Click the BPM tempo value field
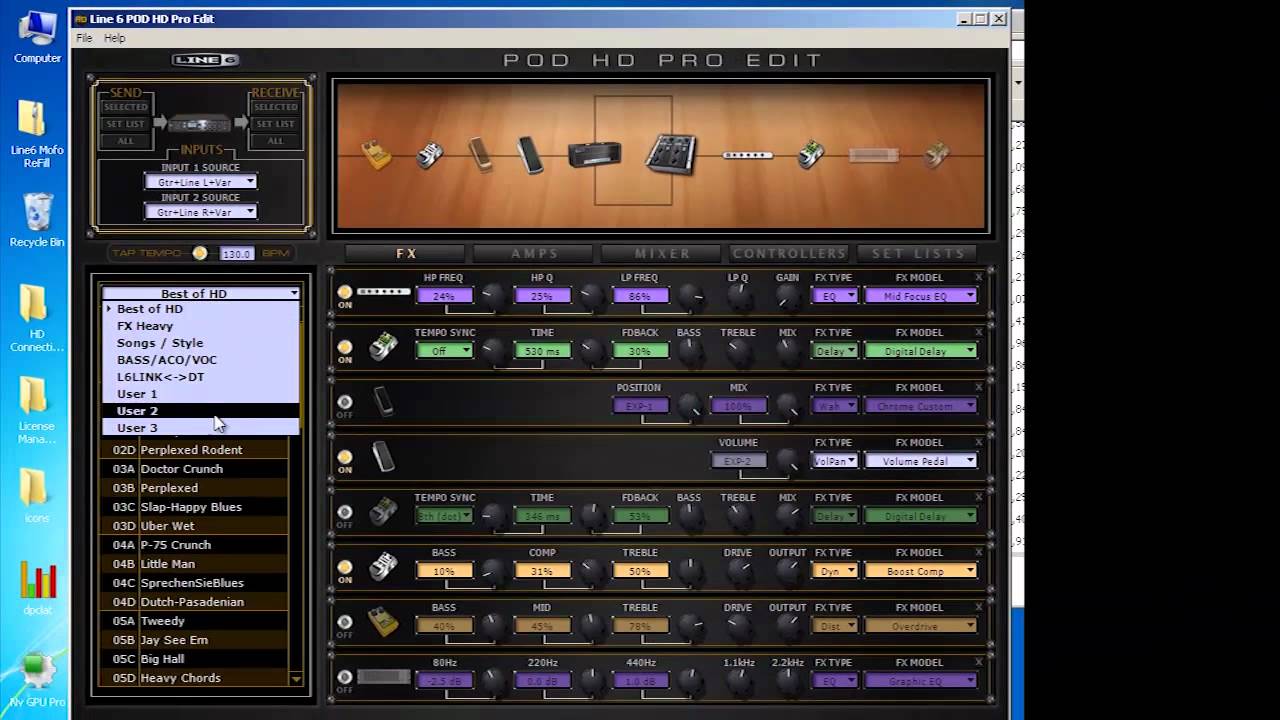Image resolution: width=1280 pixels, height=720 pixels. (x=237, y=254)
